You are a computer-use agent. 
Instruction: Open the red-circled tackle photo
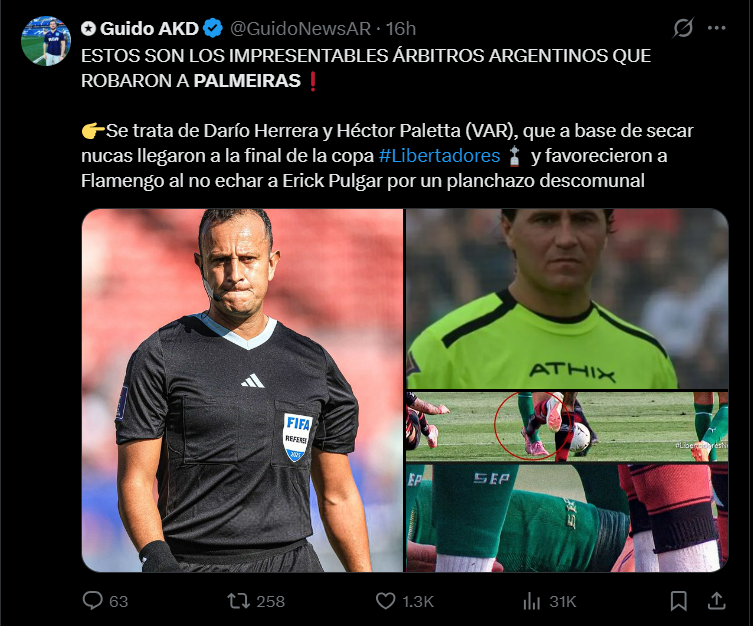pyautogui.click(x=567, y=427)
